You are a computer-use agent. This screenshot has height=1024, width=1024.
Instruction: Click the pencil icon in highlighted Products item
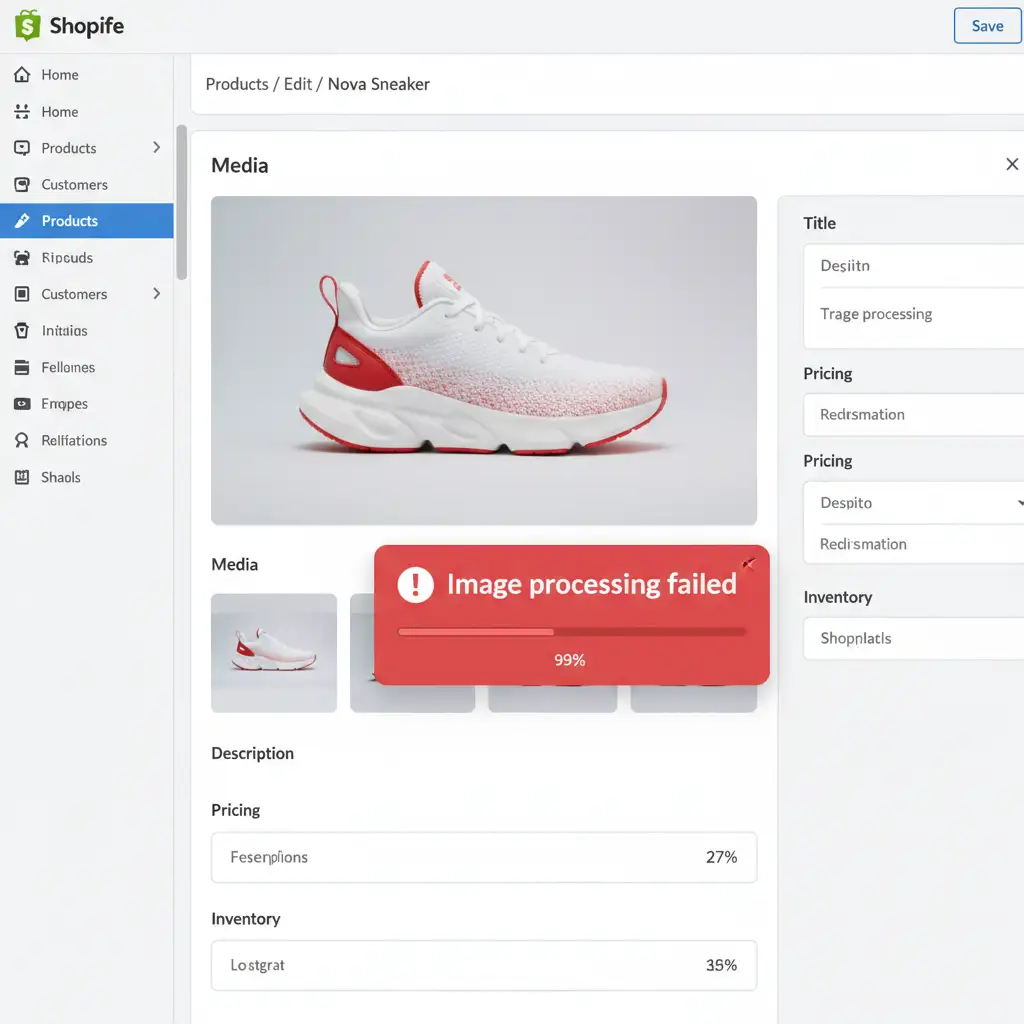point(22,221)
